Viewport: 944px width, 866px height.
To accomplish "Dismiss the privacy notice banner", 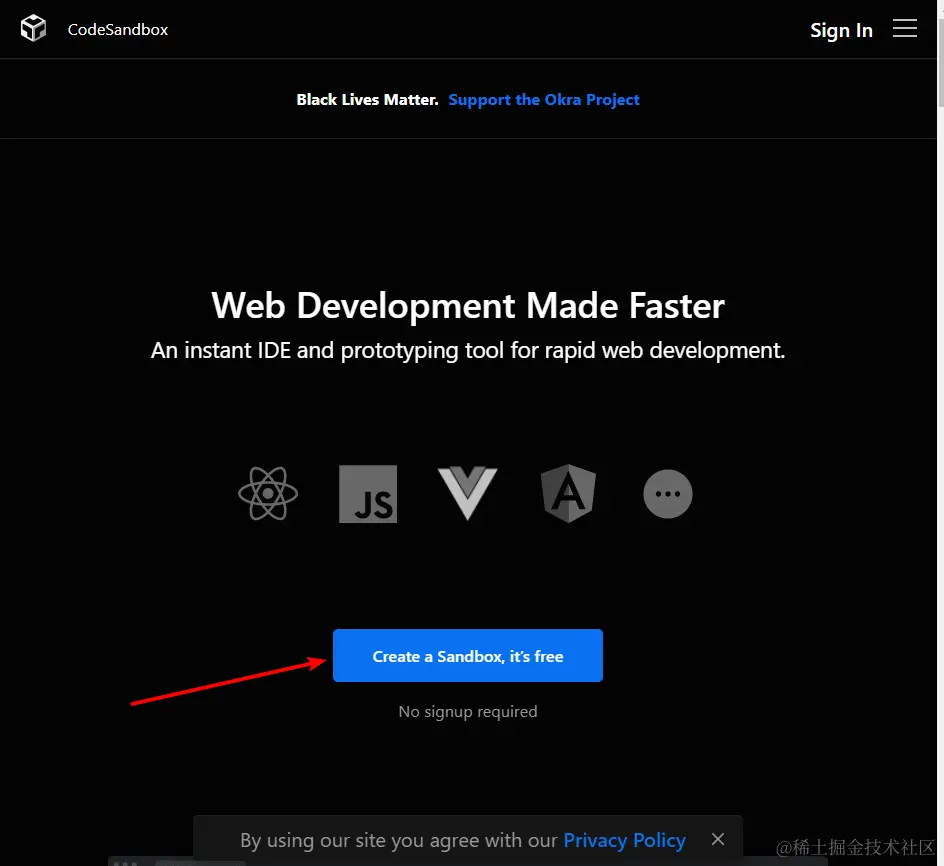I will click(x=718, y=839).
